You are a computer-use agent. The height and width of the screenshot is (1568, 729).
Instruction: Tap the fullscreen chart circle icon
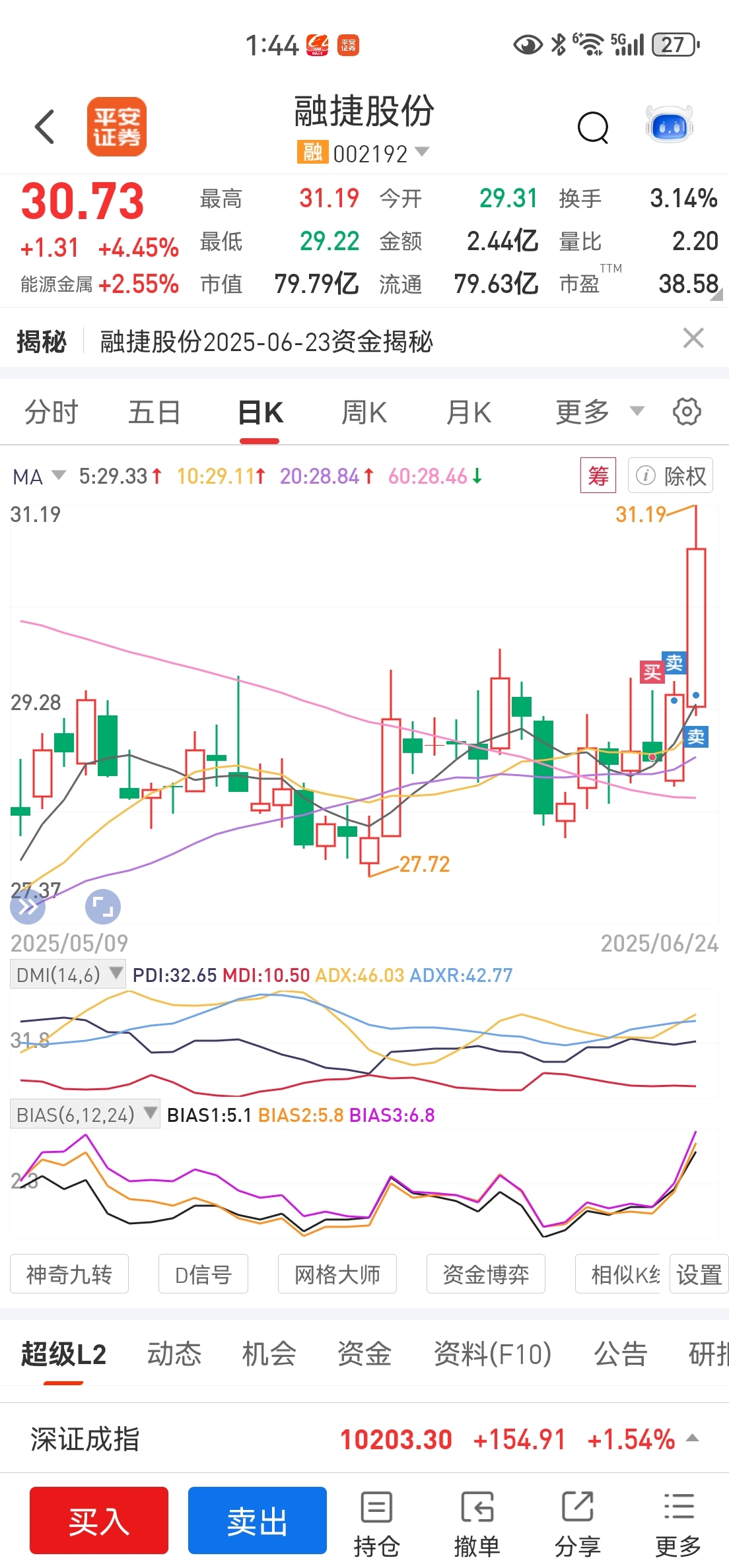point(103,907)
